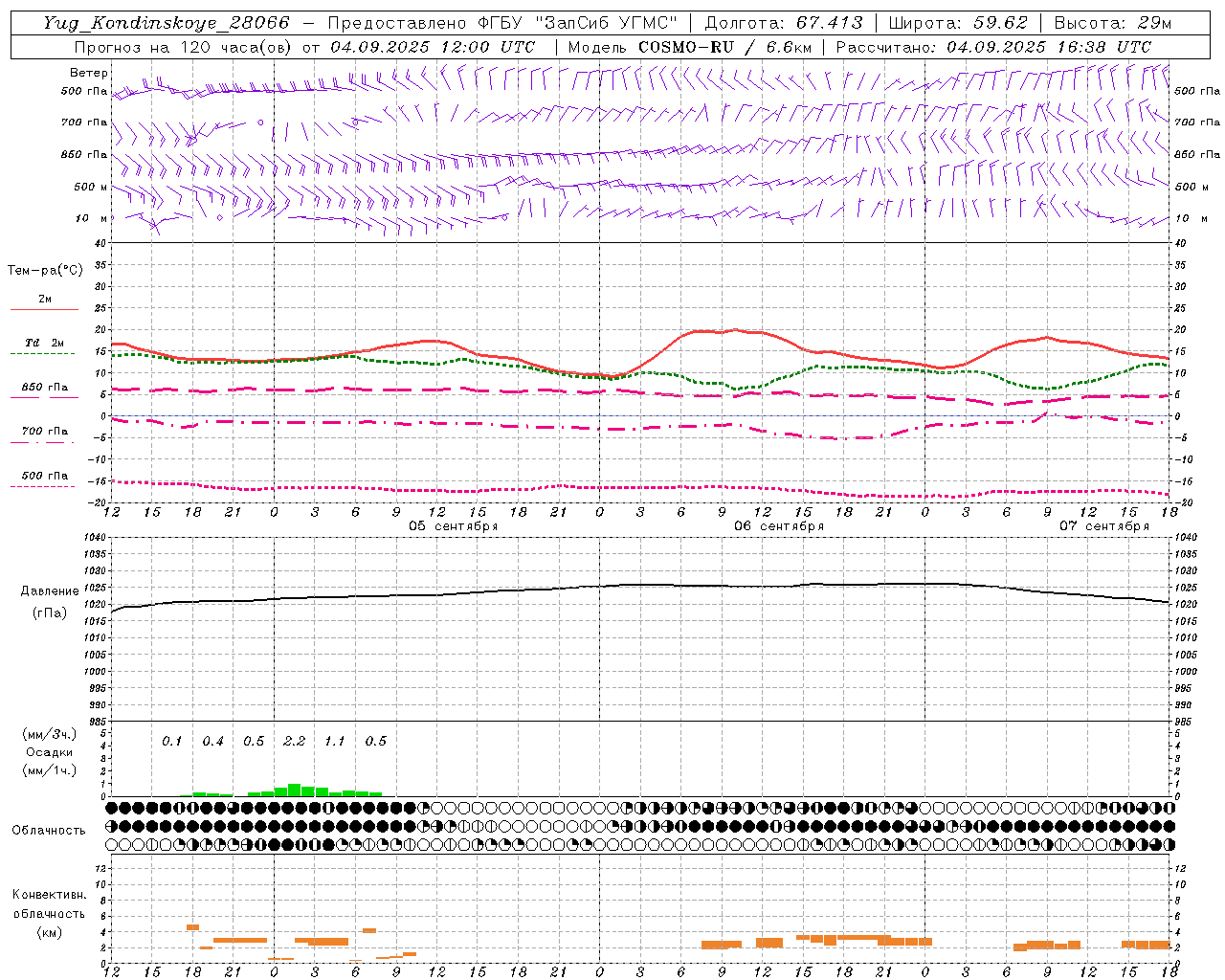Click the Тем-ра(°C) temperature panel label
1225x980 pixels.
(x=45, y=271)
